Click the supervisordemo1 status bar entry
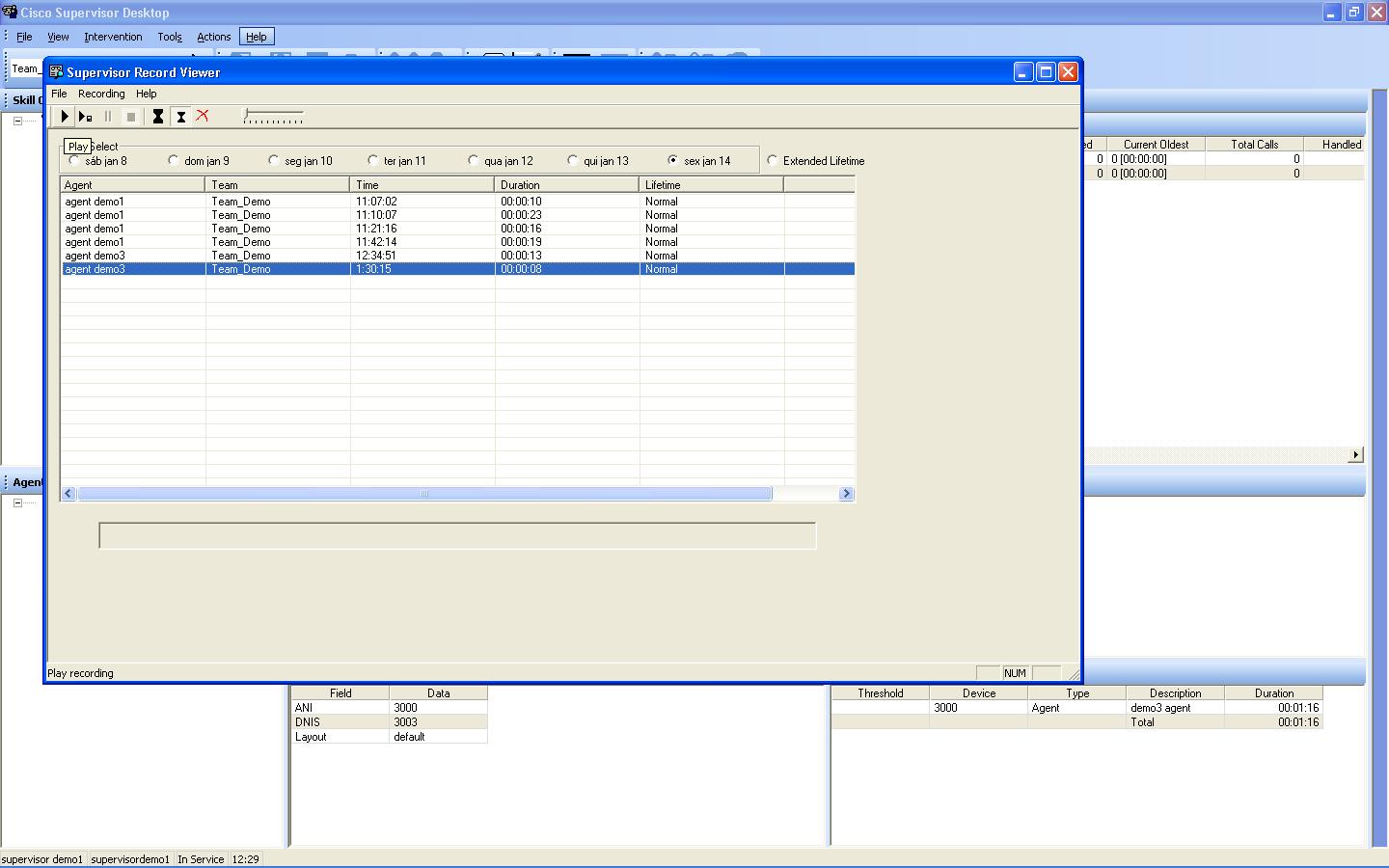1389x868 pixels. 130,859
